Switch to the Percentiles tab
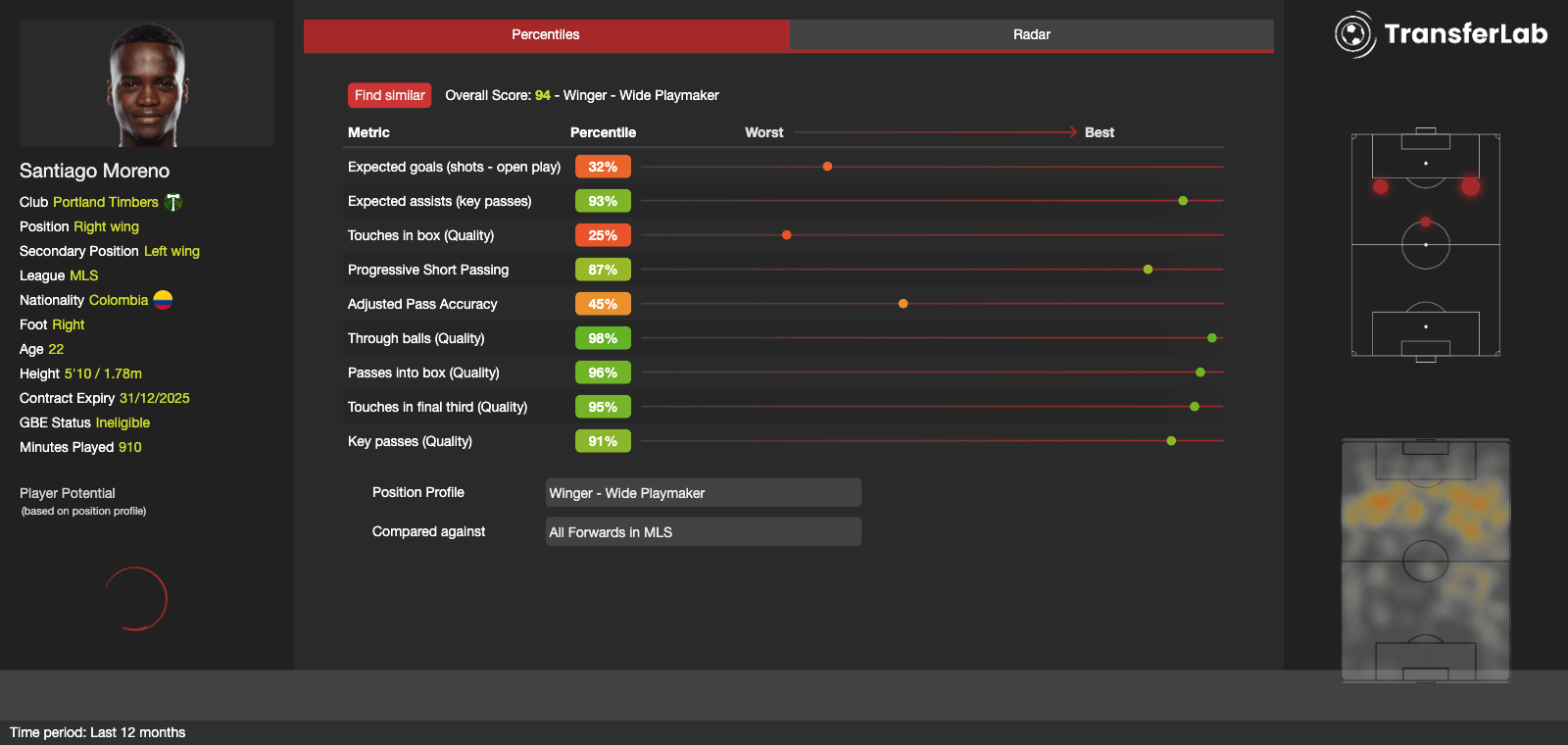The image size is (1568, 745). [x=546, y=34]
